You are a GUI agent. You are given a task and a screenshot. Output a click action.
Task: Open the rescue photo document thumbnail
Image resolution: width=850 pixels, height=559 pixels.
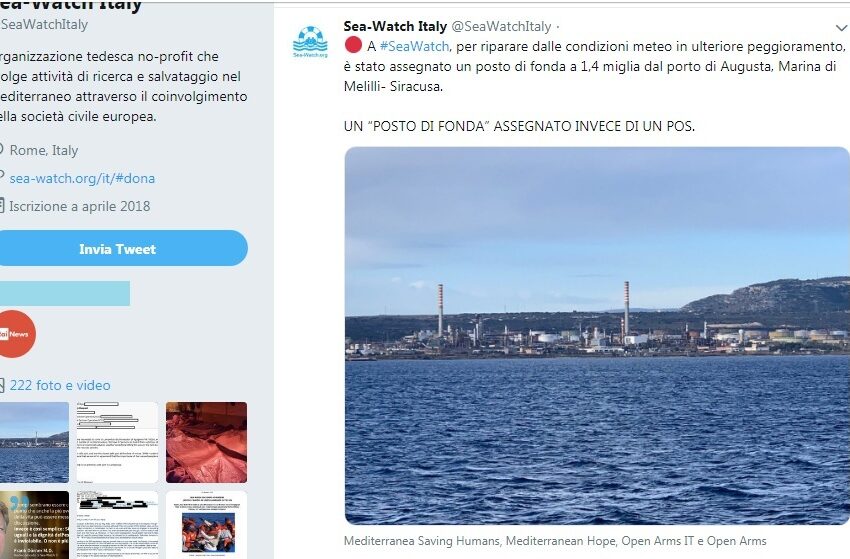[x=207, y=525]
